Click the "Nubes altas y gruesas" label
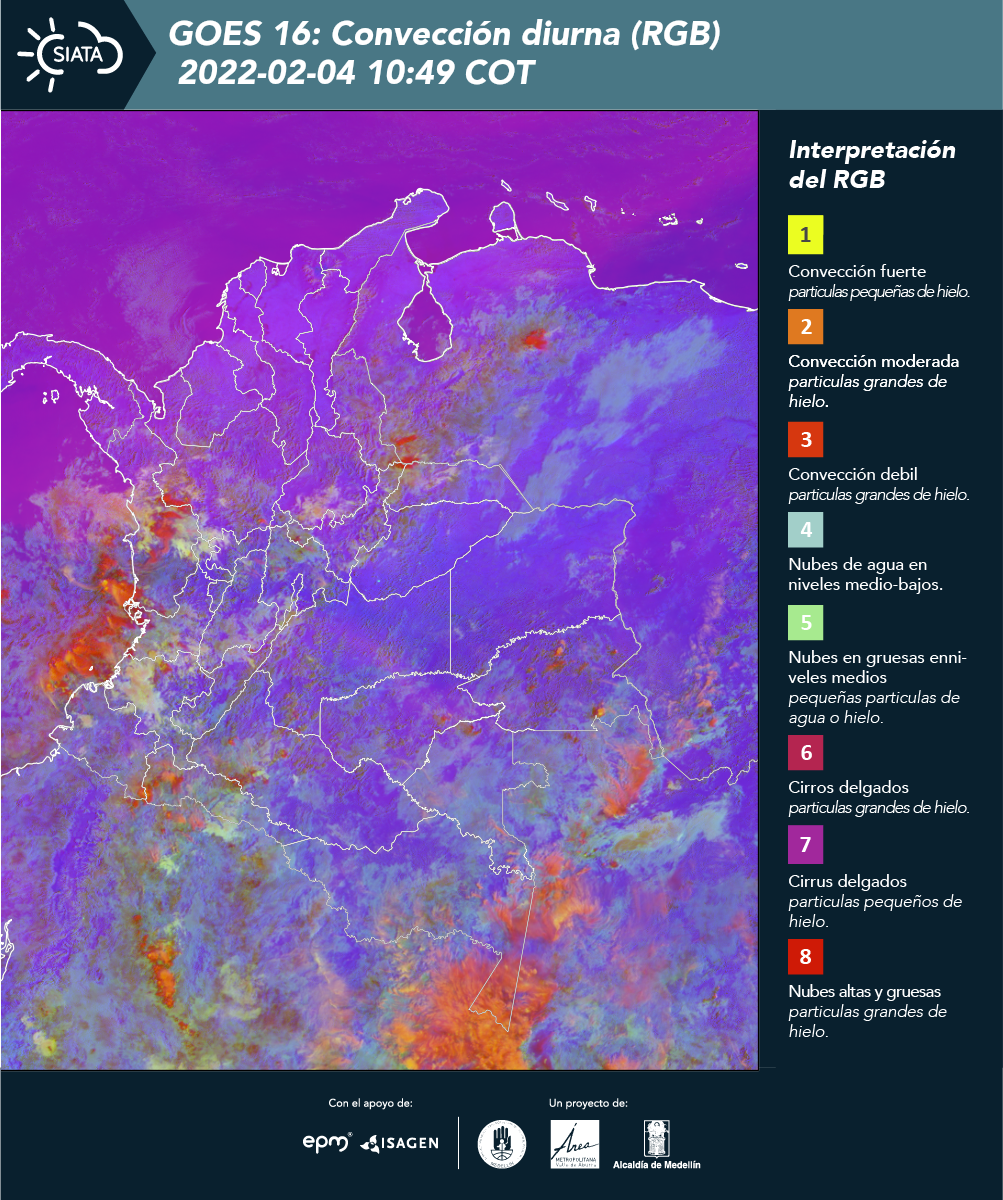Screen dimensions: 1003x1200 [864, 991]
